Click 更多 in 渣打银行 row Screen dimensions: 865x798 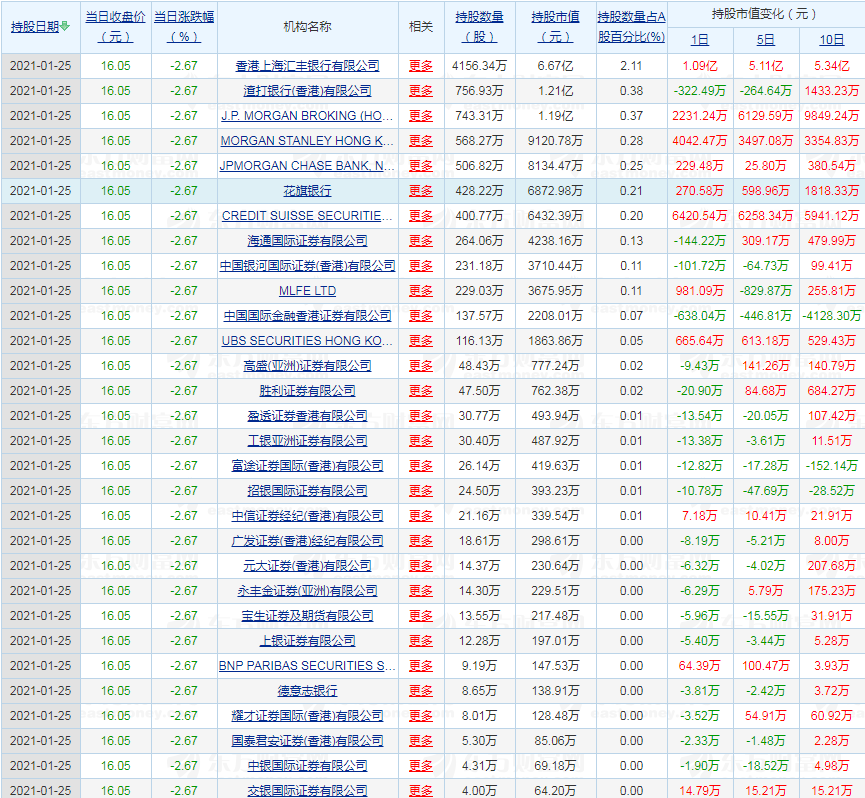(x=421, y=91)
